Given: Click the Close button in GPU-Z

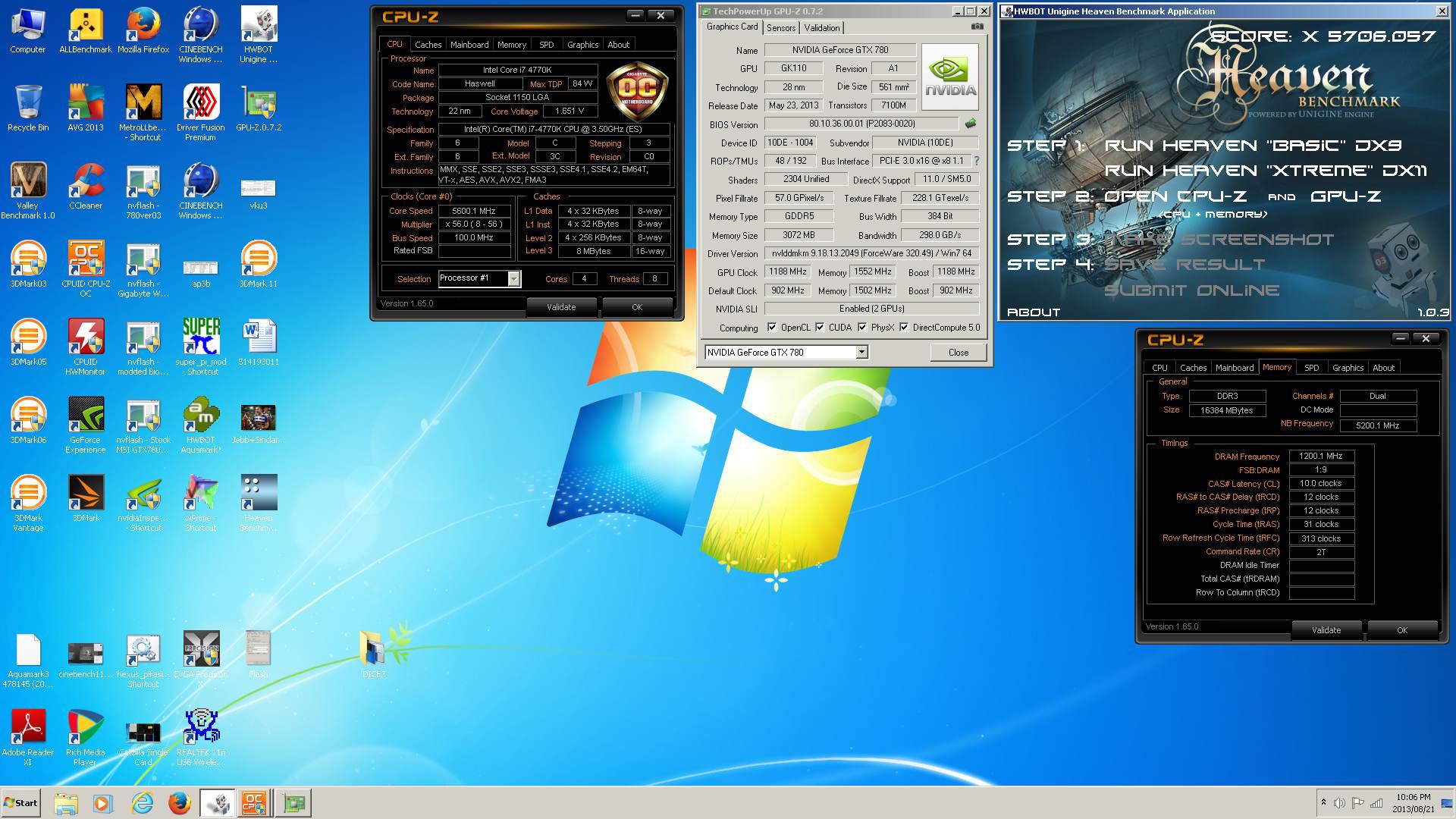Looking at the screenshot, I should click(959, 352).
